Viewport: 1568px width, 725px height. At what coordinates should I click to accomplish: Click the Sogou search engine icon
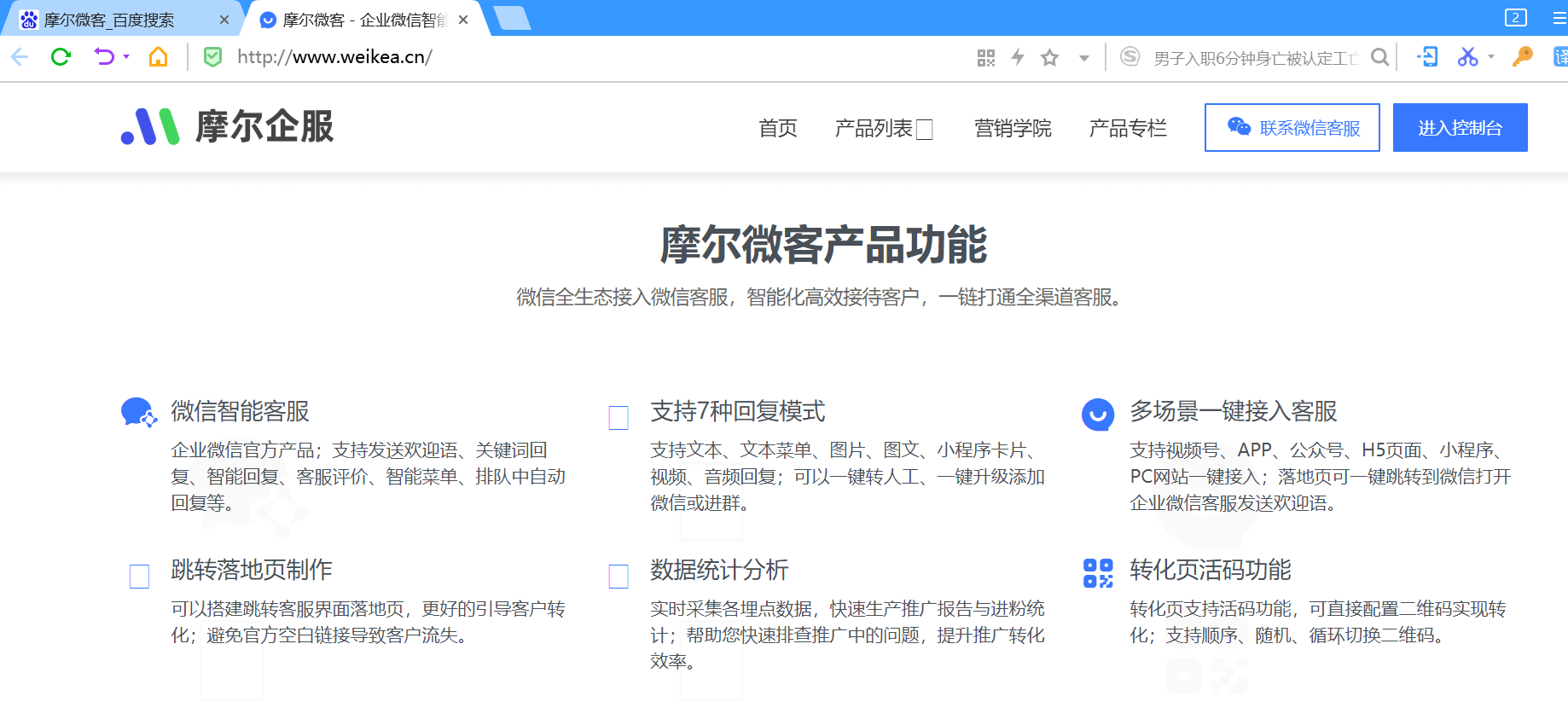tap(1130, 57)
